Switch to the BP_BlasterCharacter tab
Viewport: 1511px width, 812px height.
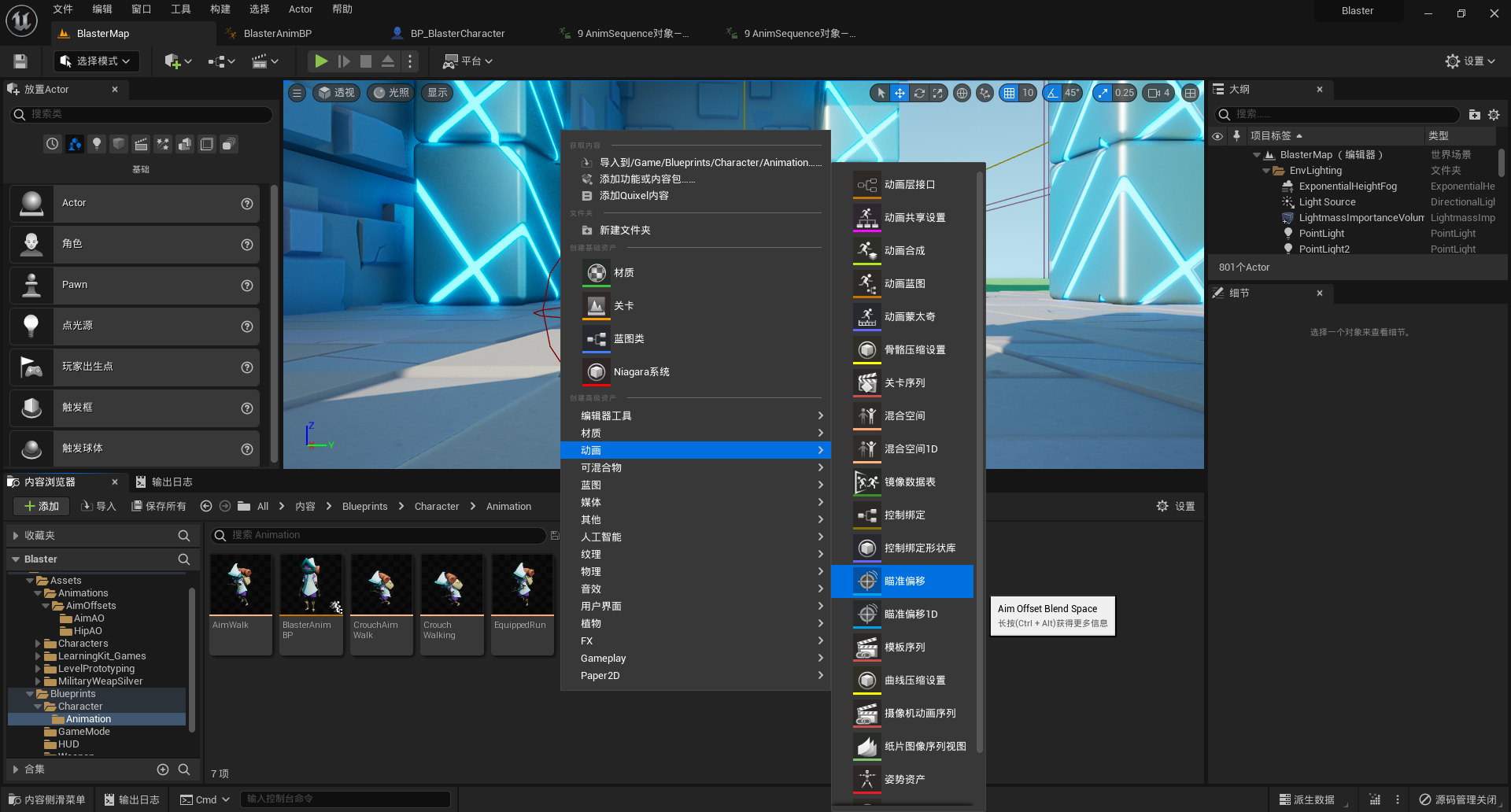[457, 34]
